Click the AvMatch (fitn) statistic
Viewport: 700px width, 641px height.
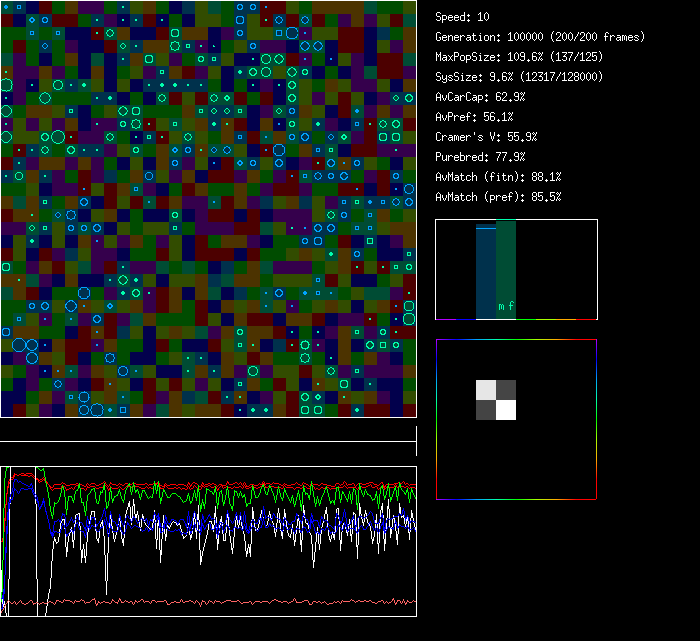click(x=498, y=177)
